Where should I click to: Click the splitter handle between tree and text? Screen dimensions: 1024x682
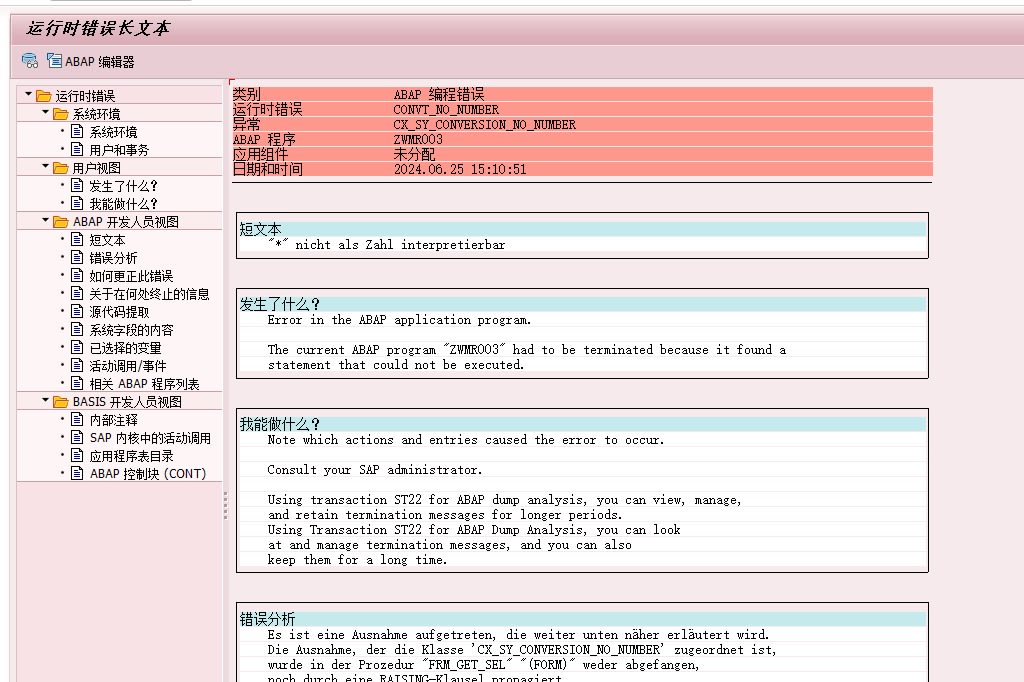225,500
